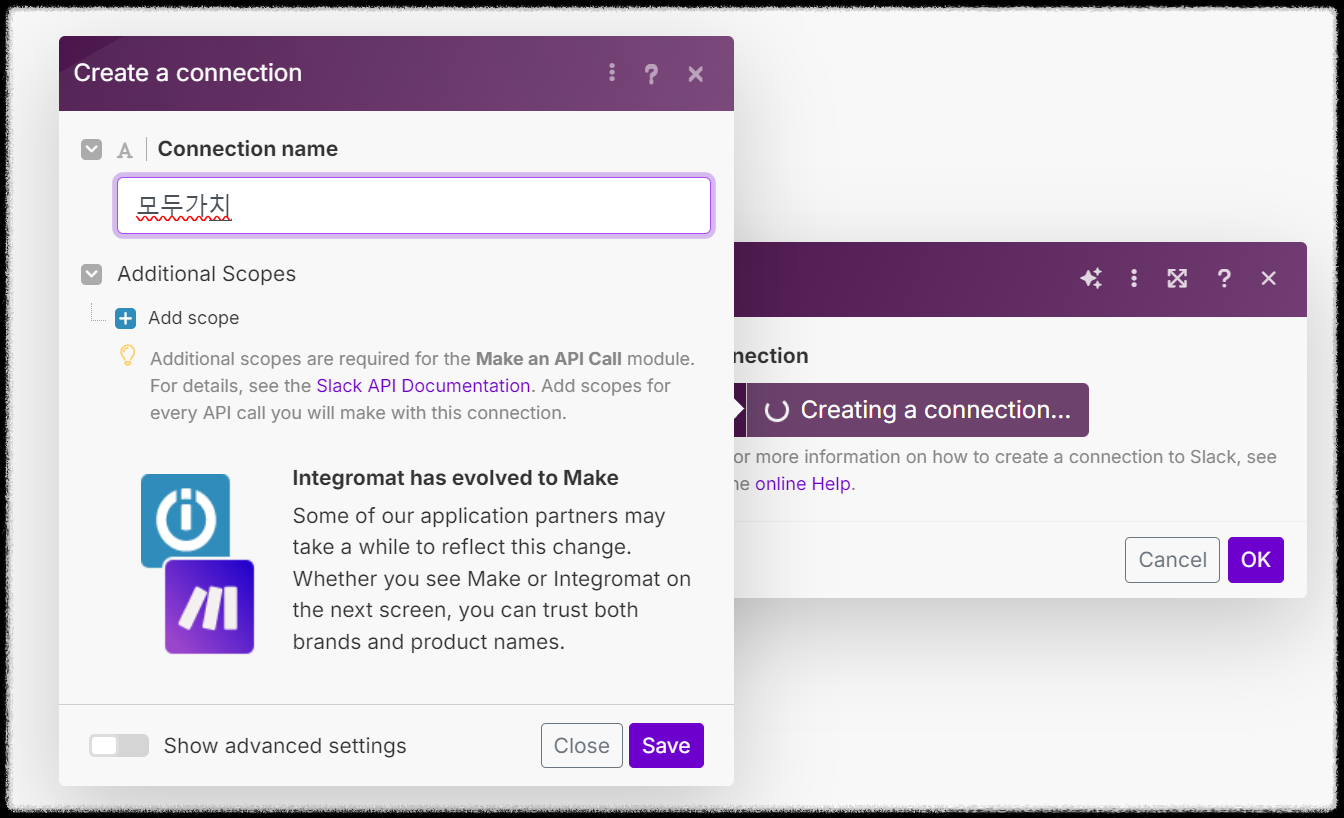Click Cancel in the Slack module window
This screenshot has width=1344, height=818.
tap(1172, 560)
